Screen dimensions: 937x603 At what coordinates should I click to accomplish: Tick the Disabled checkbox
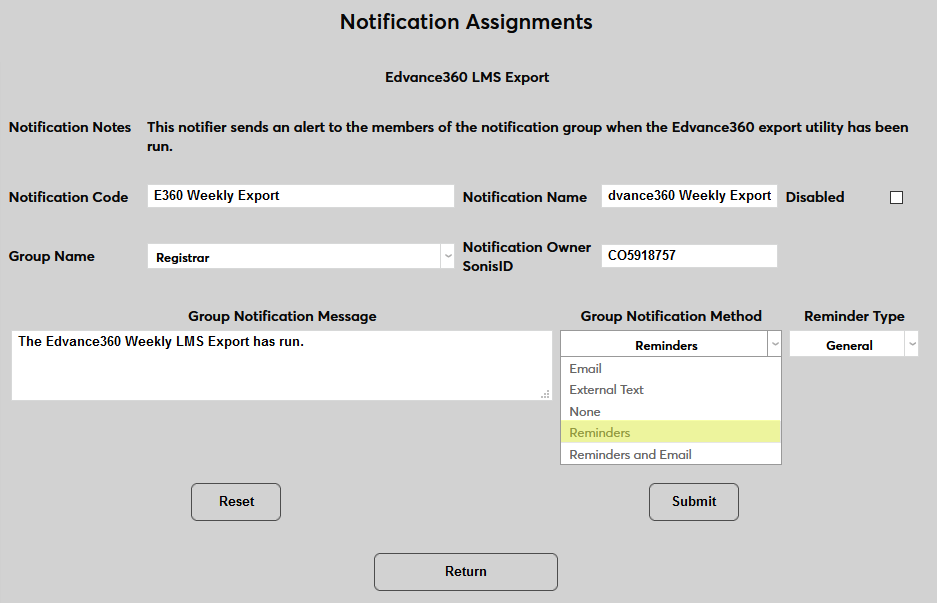coord(896,197)
